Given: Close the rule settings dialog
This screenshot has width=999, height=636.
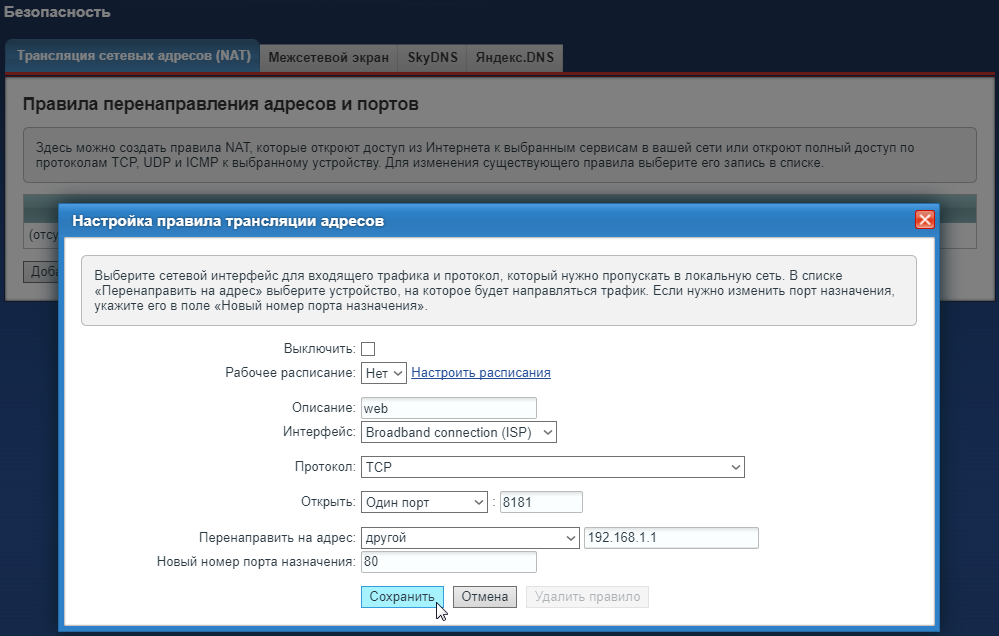Looking at the screenshot, I should click(x=924, y=219).
